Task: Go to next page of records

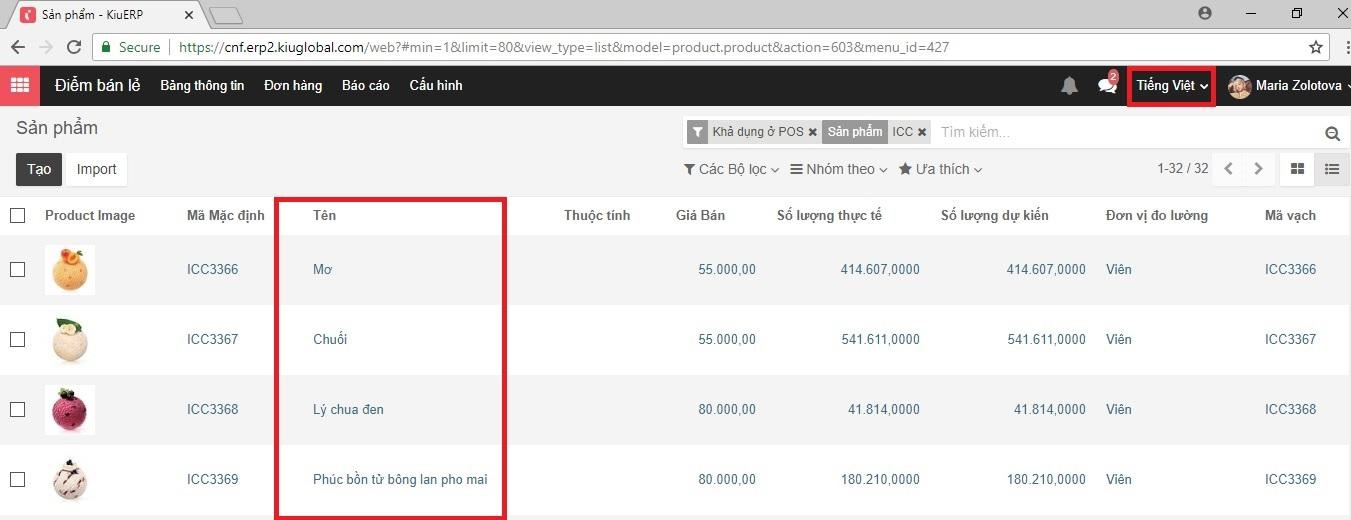Action: (1259, 169)
